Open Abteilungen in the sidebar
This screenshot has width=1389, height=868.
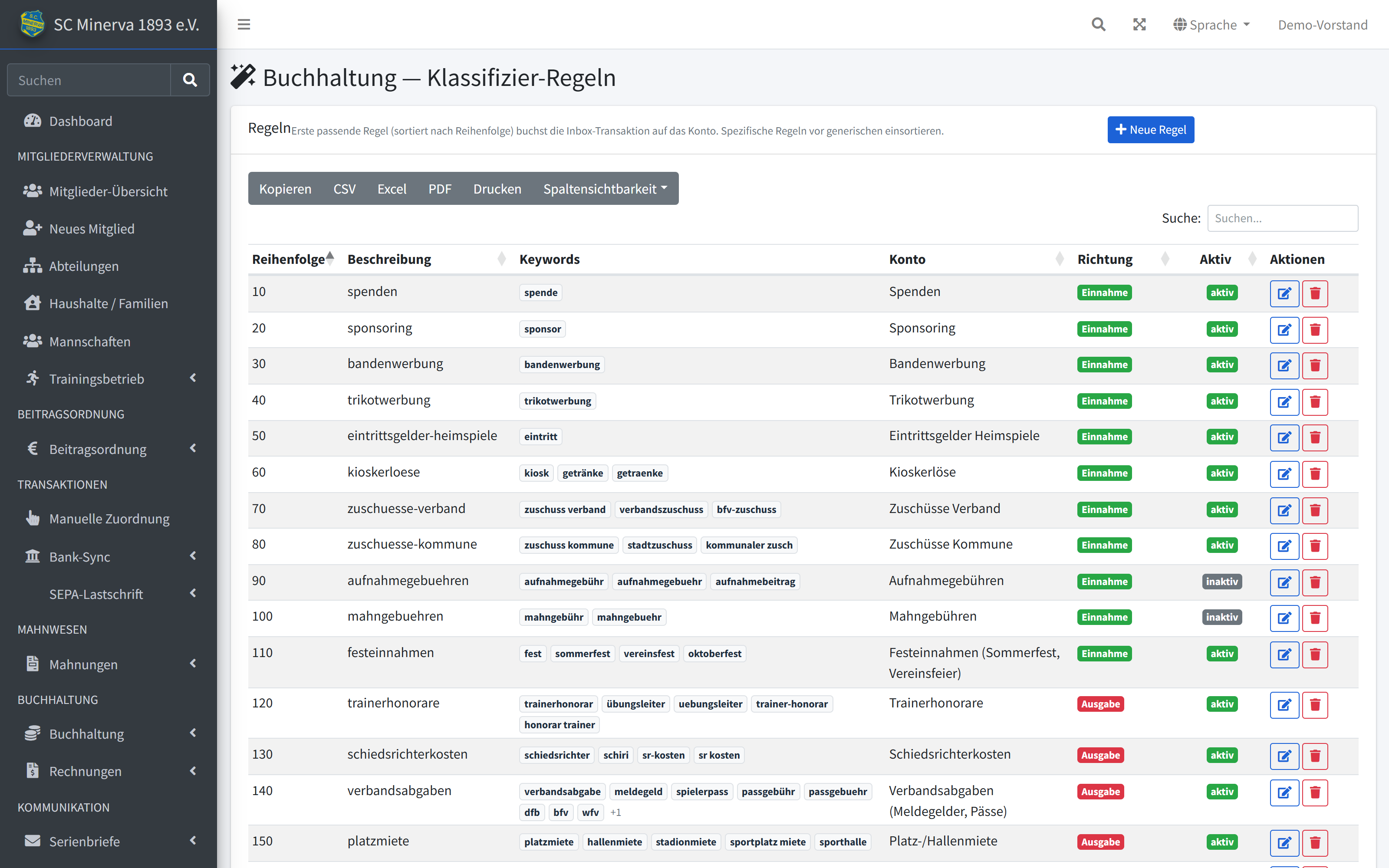[x=109, y=266]
